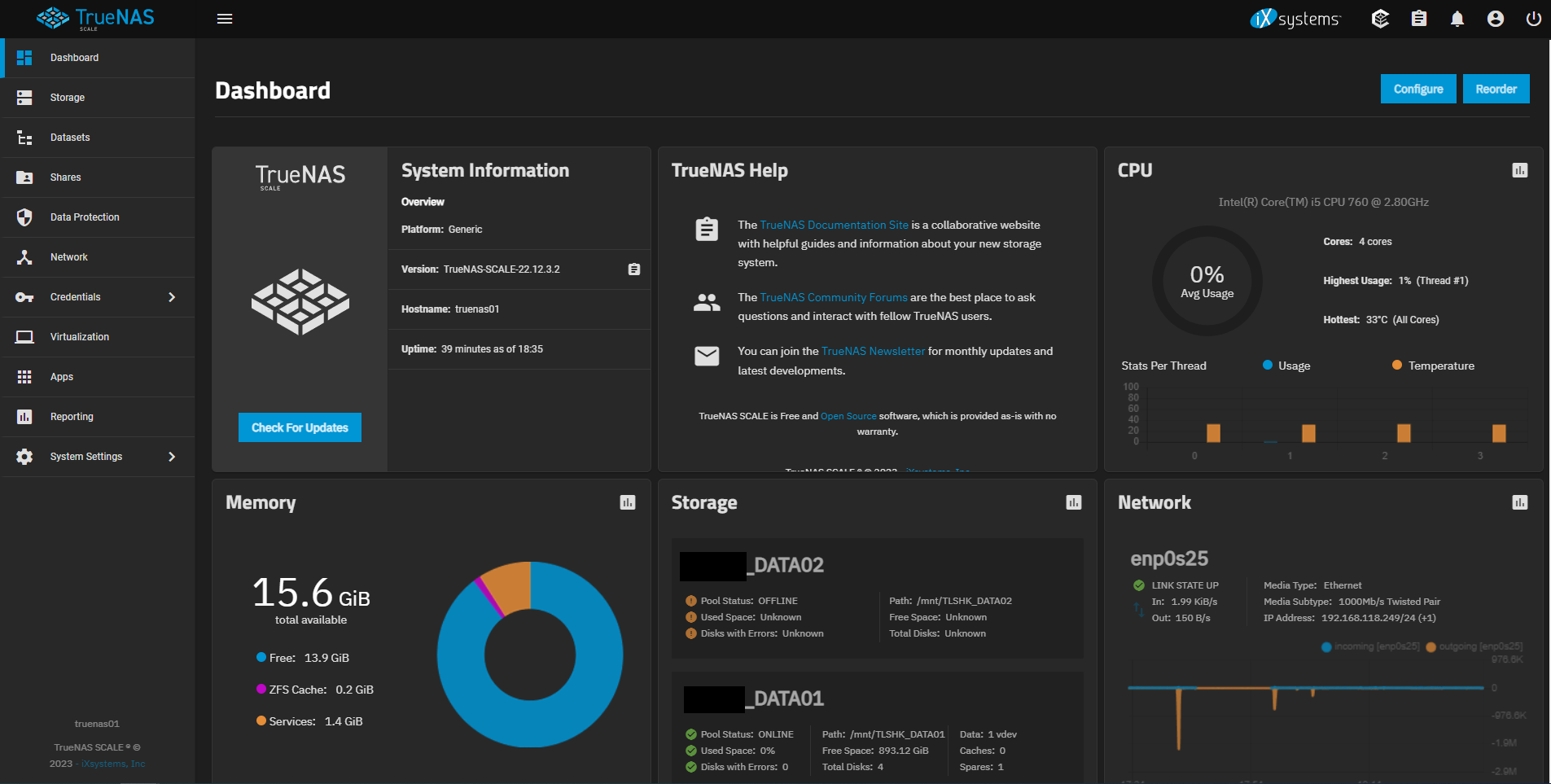Screen dimensions: 1551x784
Task: Copy version using the clipboard icon
Action: (634, 269)
